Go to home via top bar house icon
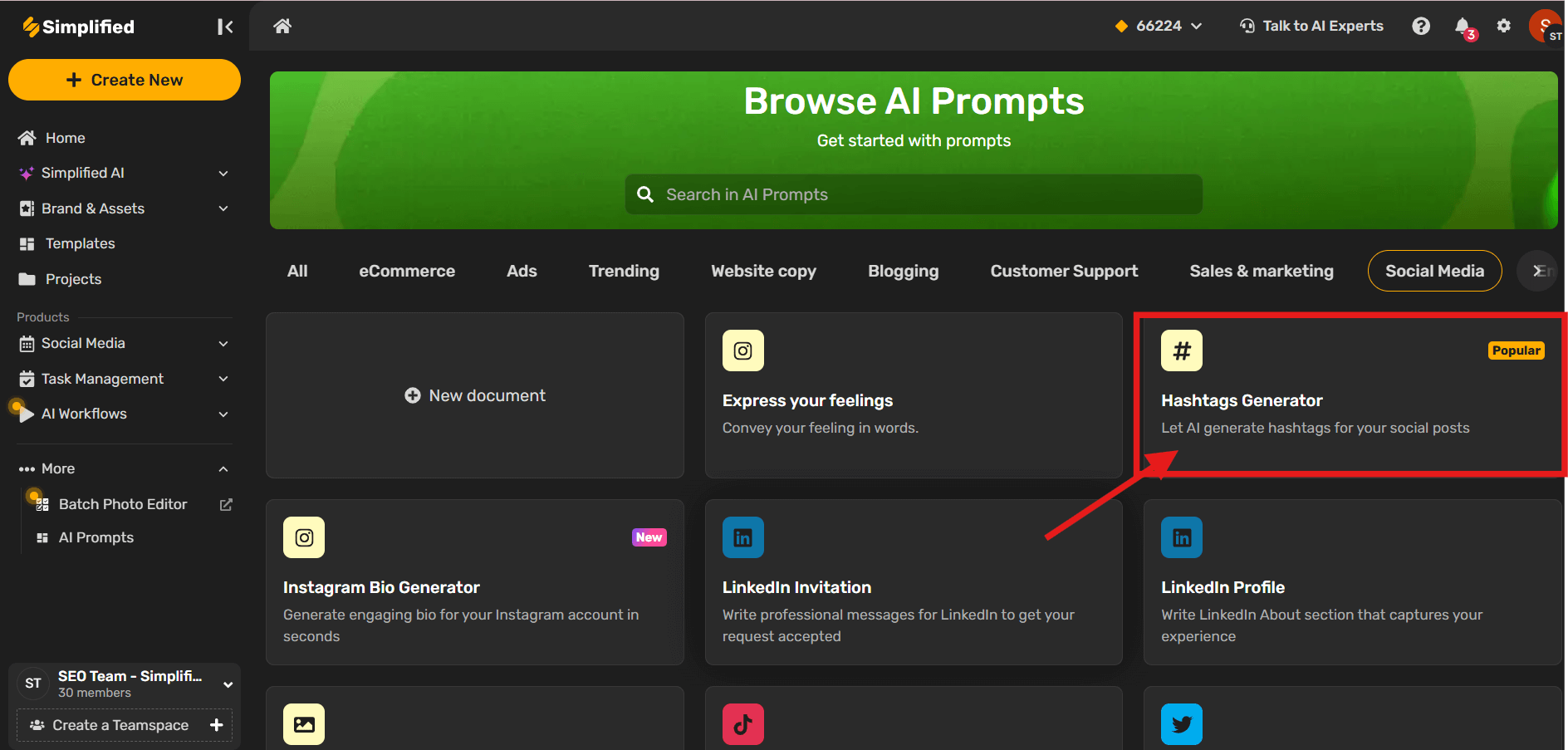The height and width of the screenshot is (750, 1568). tap(282, 26)
